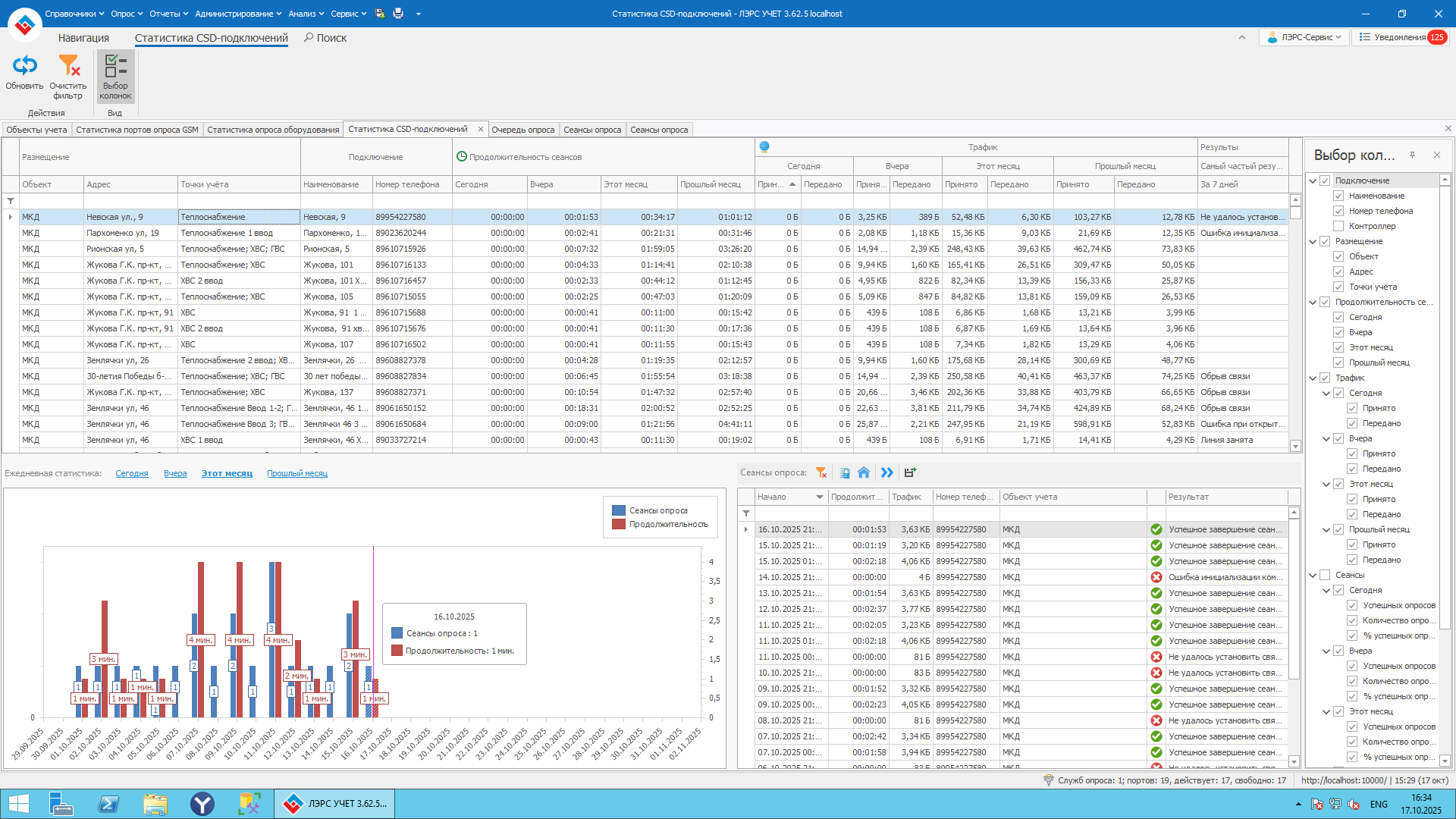Click the print icon in top toolbar
The width and height of the screenshot is (1456, 819).
(x=398, y=14)
